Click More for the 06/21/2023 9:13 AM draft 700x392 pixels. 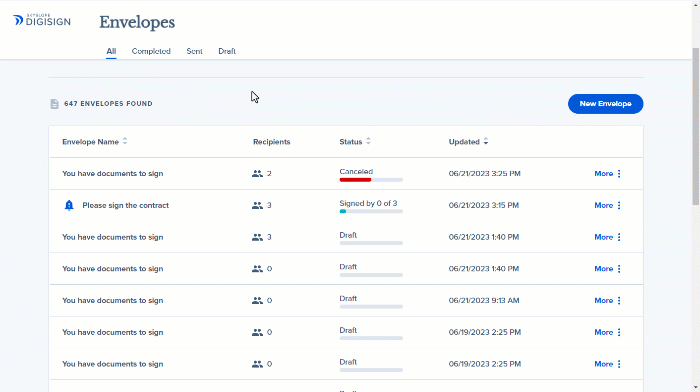pos(604,300)
